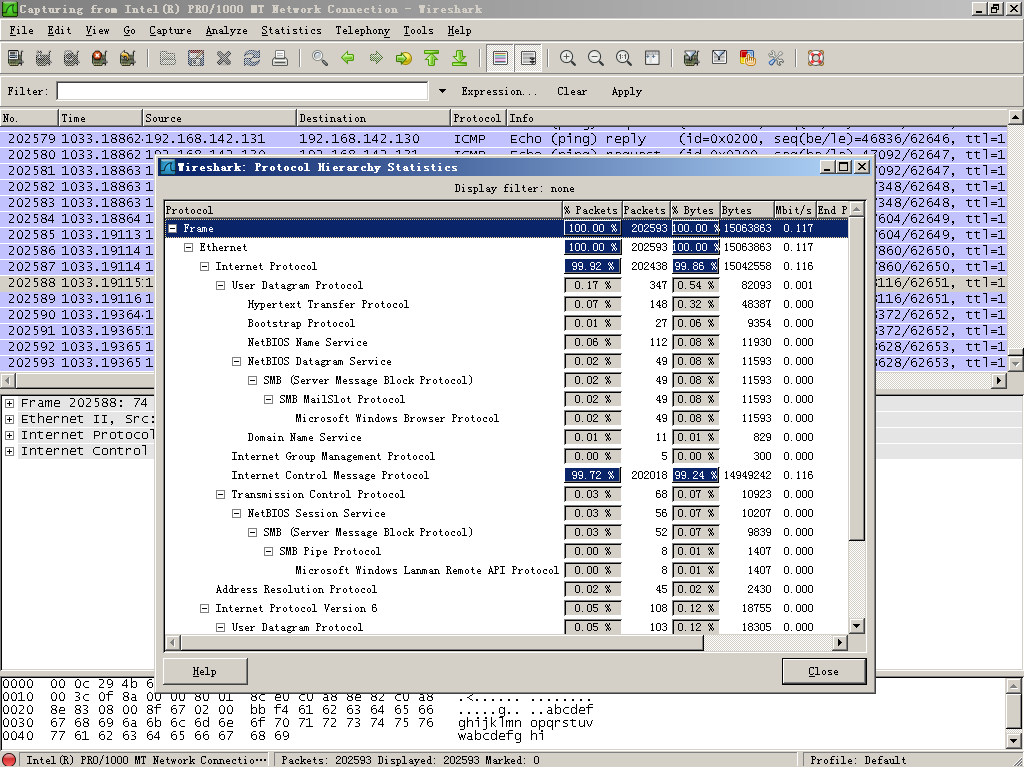Expand Frame 202588 in packet details
Image resolution: width=1024 pixels, height=768 pixels.
pos(10,404)
